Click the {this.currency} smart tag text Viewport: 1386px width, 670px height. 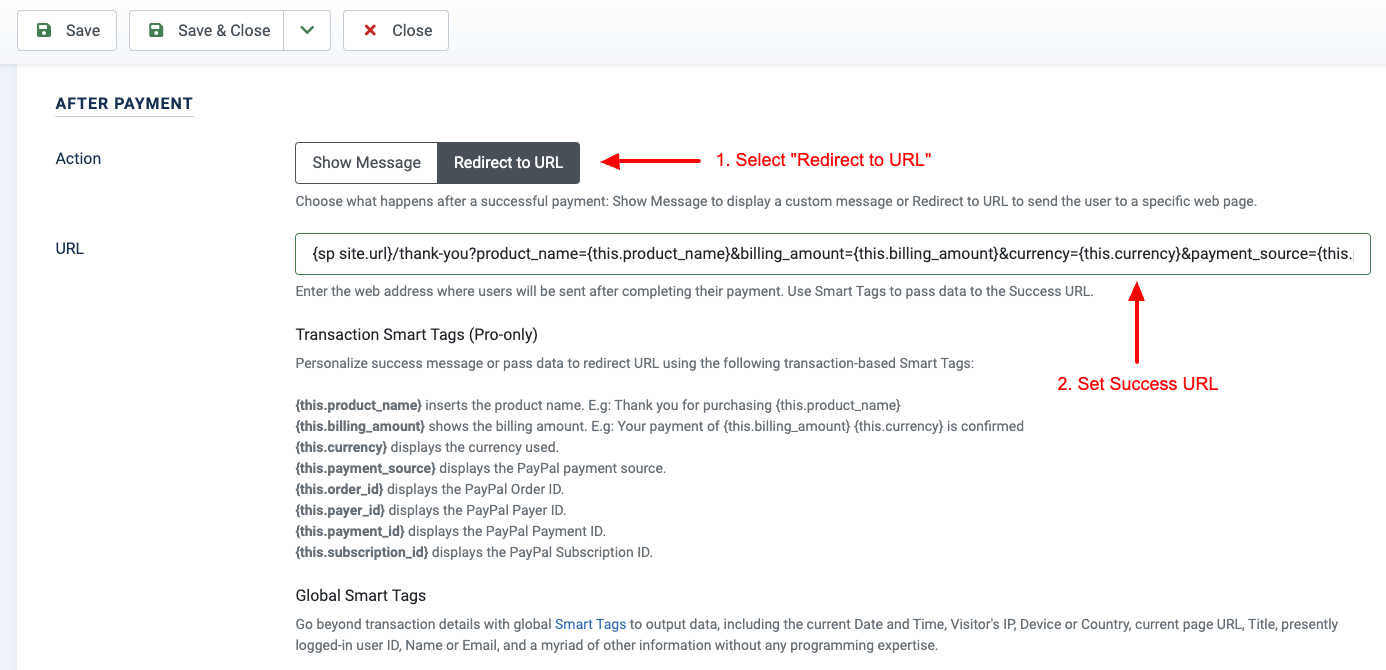click(x=341, y=447)
